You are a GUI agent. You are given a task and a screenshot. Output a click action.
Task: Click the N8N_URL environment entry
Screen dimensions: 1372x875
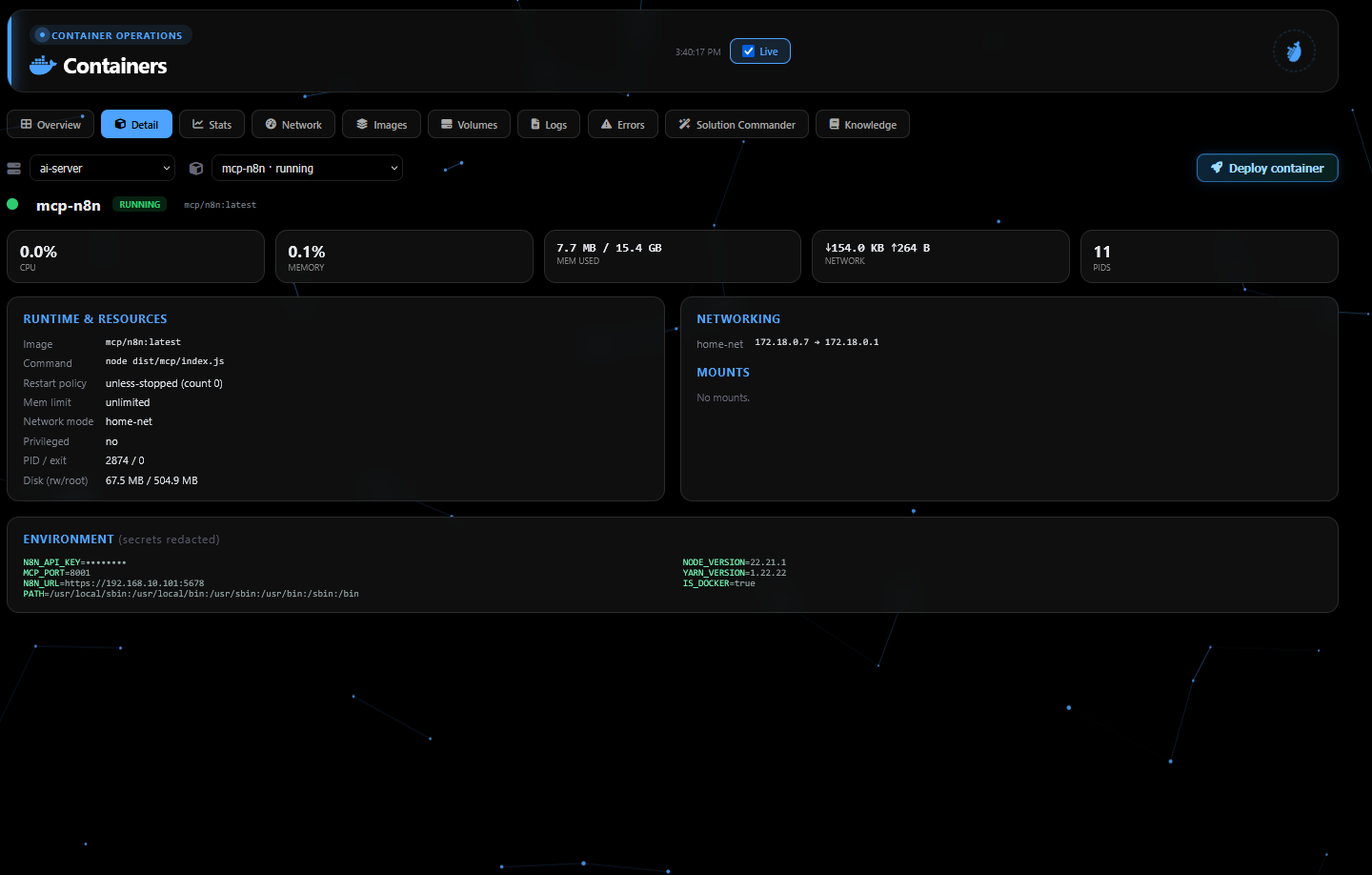(113, 583)
